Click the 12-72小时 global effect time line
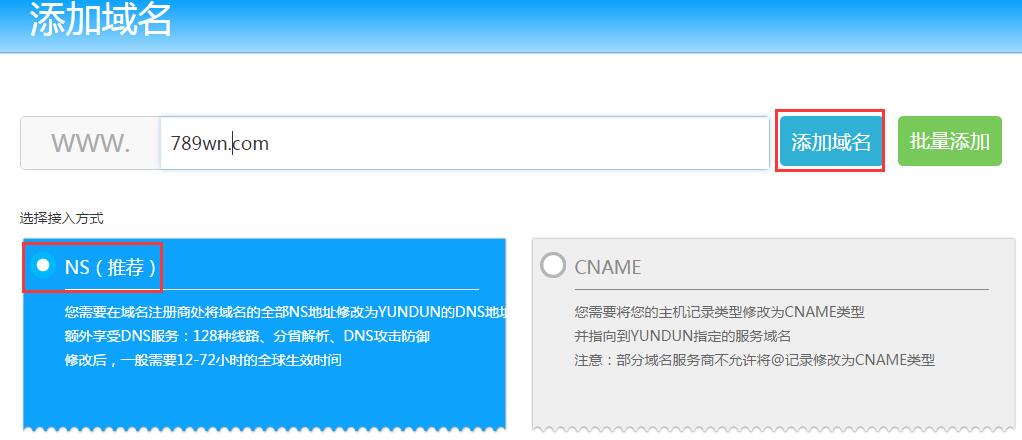 (x=203, y=359)
